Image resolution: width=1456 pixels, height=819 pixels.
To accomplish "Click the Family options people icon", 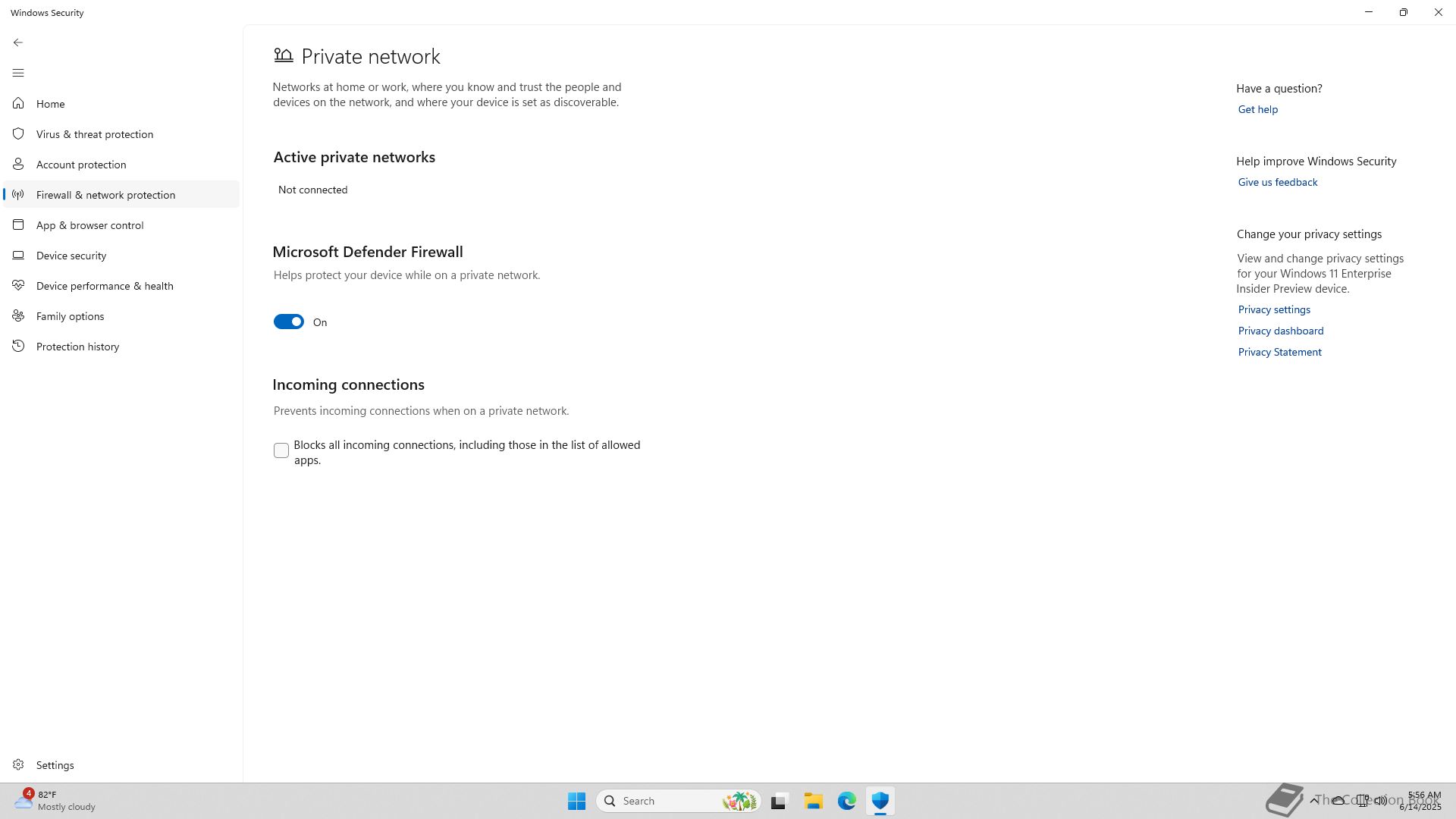I will (18, 315).
